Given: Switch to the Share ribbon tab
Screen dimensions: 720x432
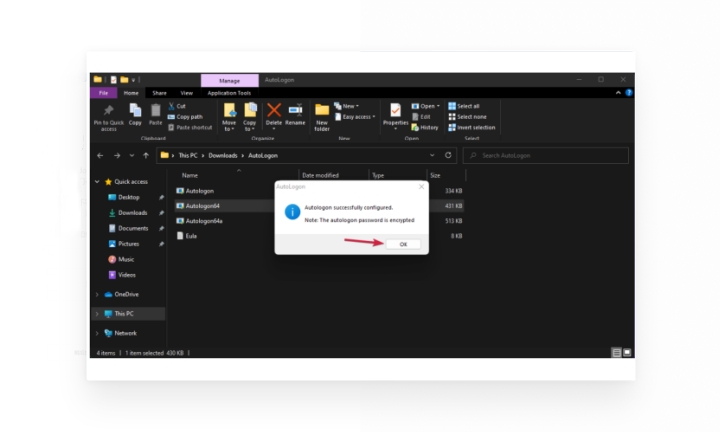Looking at the screenshot, I should 159,93.
